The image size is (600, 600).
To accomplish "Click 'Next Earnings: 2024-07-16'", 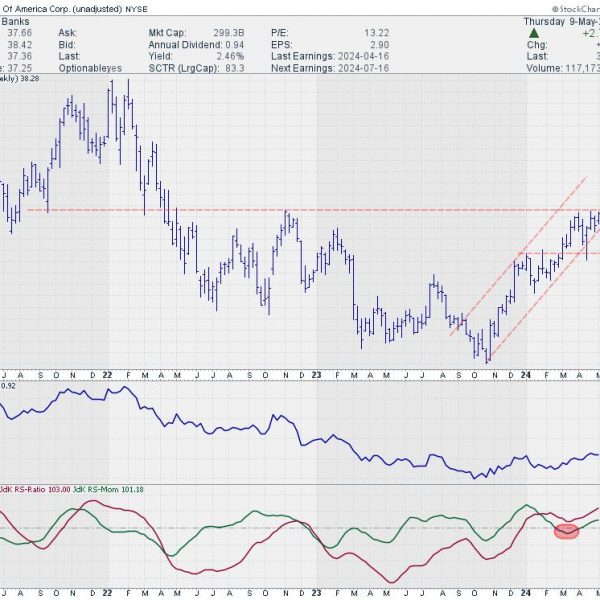I will click(330, 68).
